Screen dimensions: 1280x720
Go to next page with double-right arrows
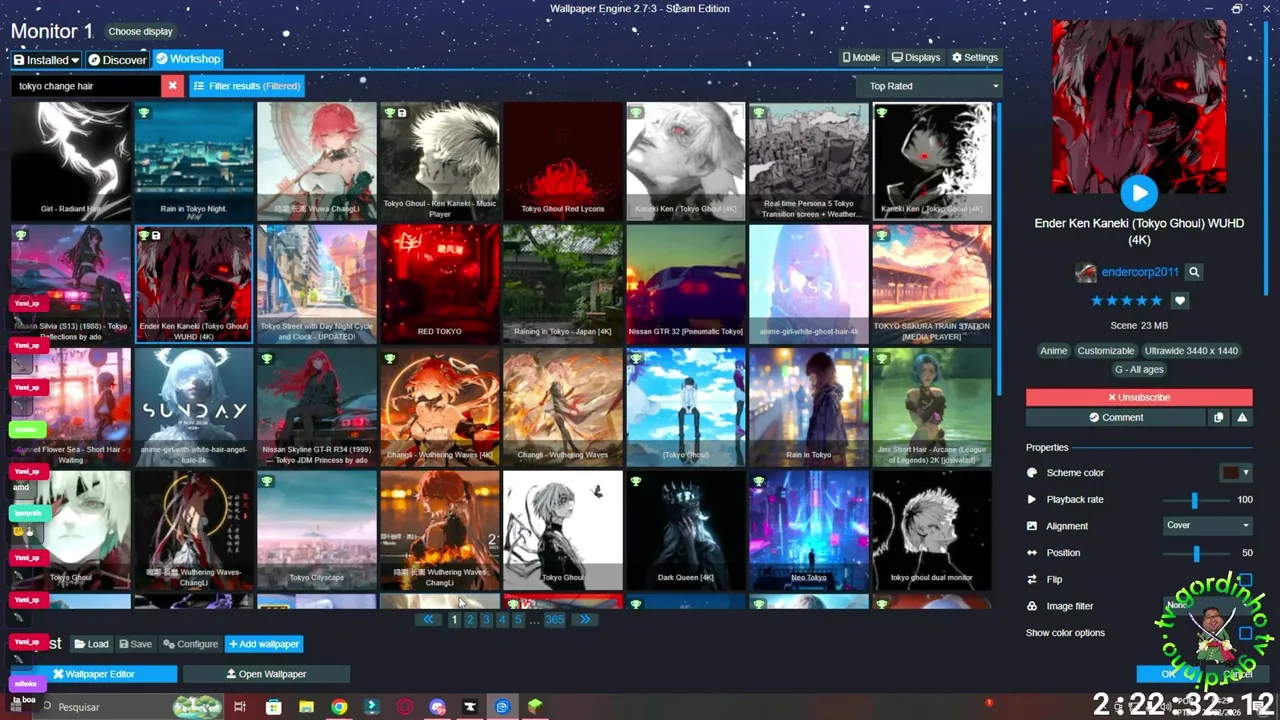click(584, 620)
